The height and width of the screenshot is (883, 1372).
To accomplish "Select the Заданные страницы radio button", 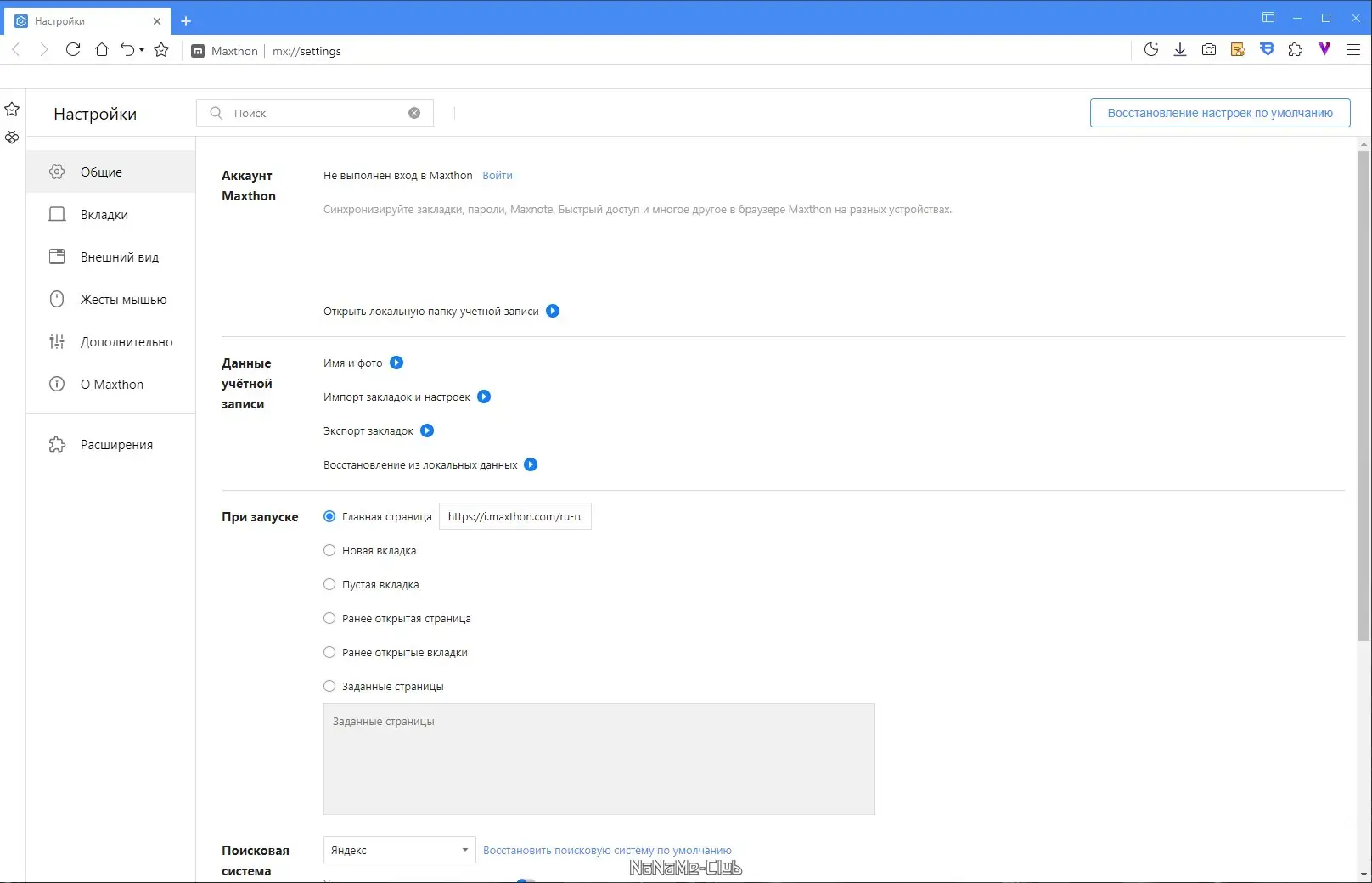I will click(329, 686).
